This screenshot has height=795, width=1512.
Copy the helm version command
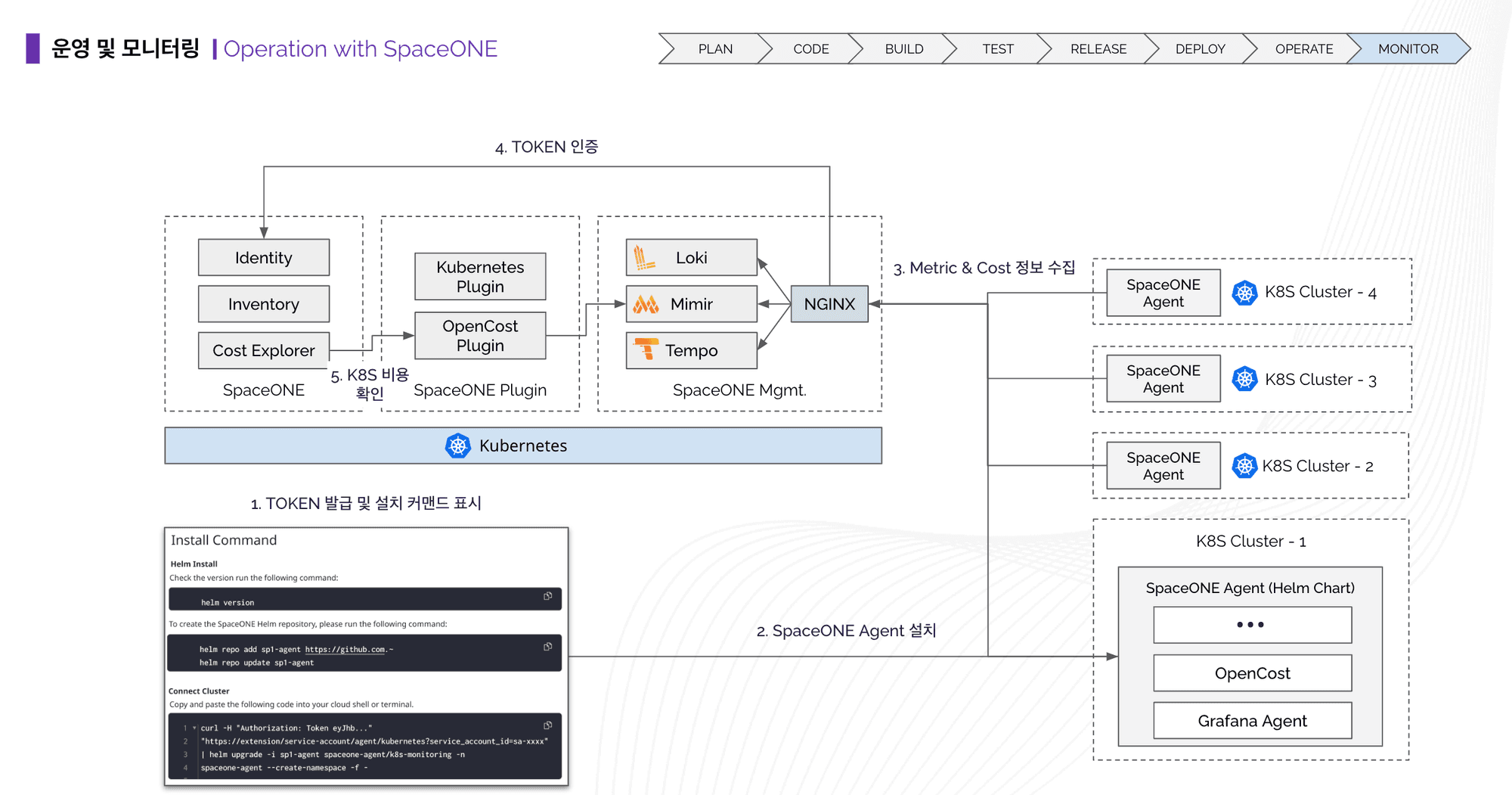[x=548, y=596]
